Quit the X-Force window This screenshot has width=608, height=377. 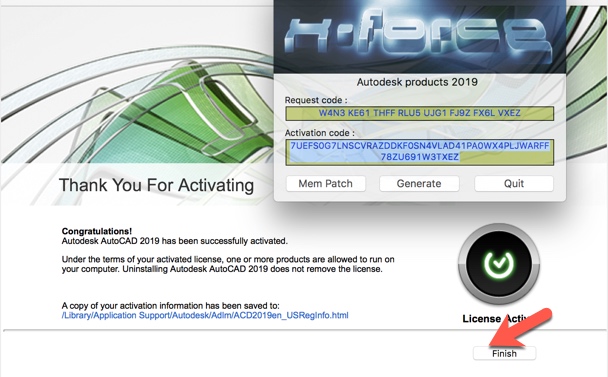click(x=514, y=183)
